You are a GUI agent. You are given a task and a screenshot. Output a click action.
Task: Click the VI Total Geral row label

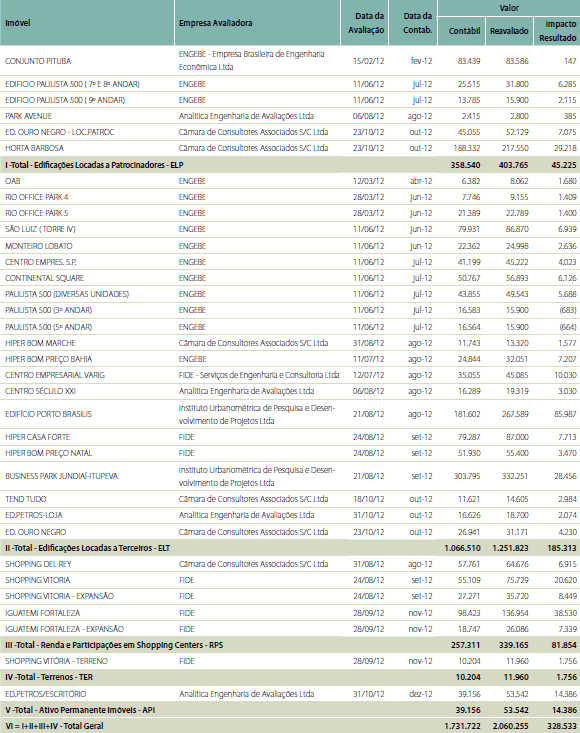(54, 726)
